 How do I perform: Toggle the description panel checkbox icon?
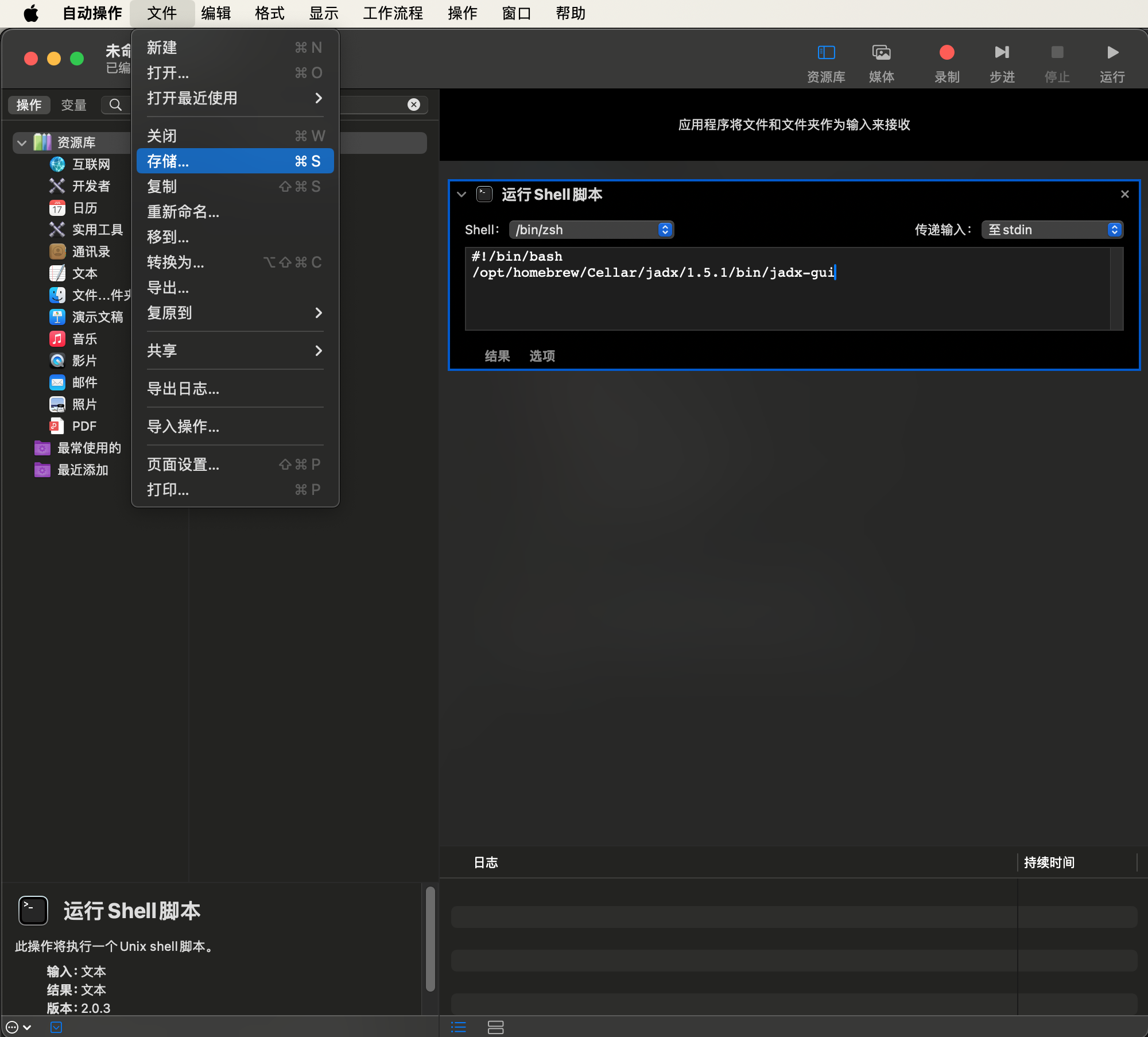click(56, 1027)
